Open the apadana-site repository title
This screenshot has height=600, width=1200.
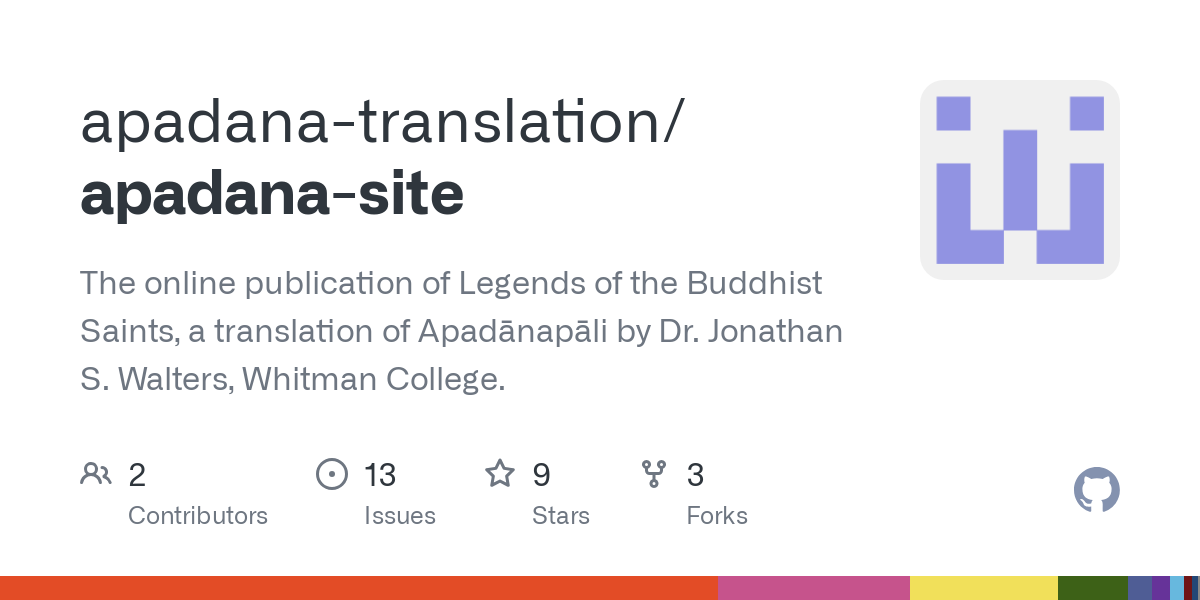pyautogui.click(x=272, y=194)
